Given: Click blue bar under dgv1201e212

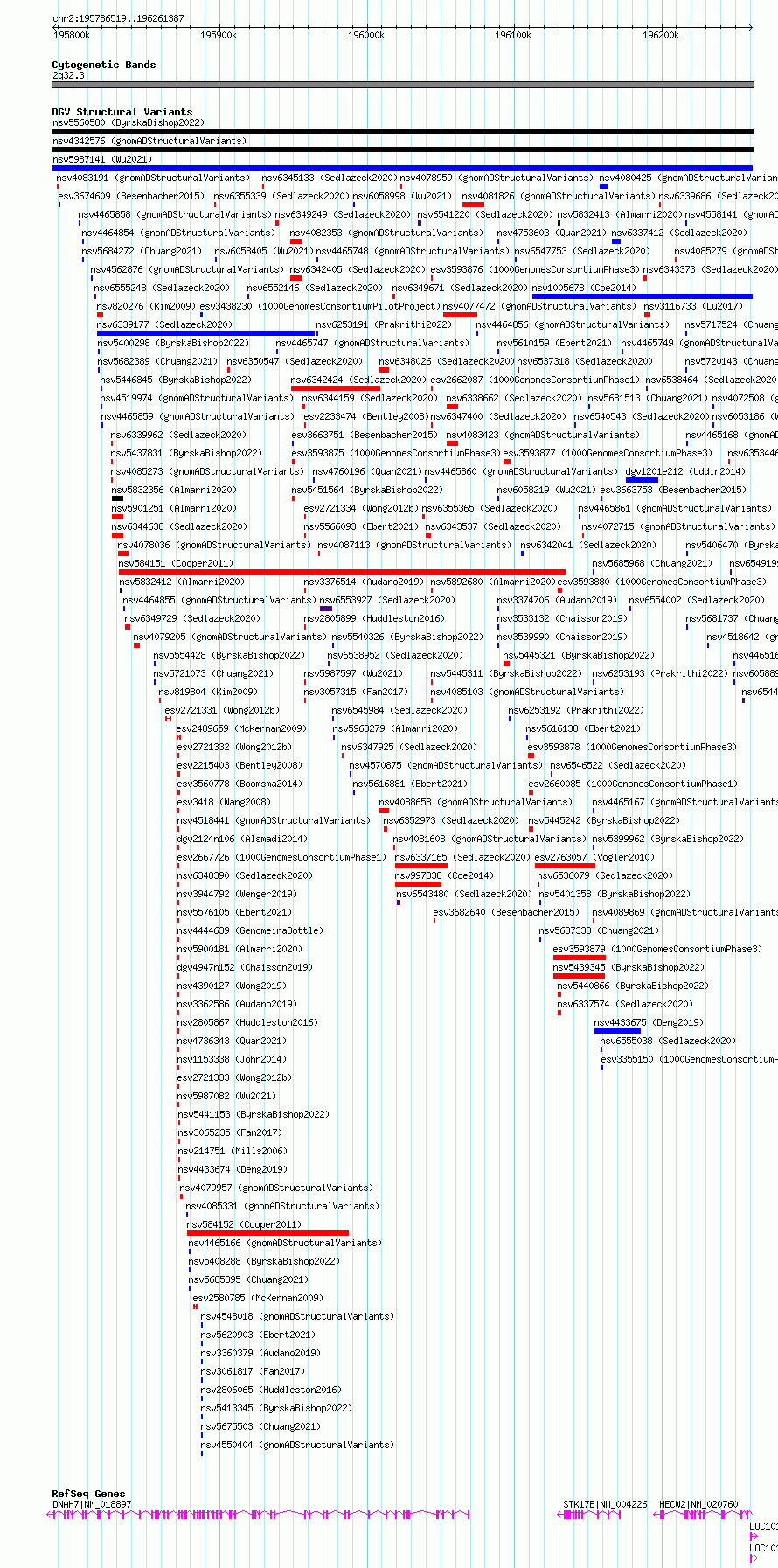Looking at the screenshot, I should click(x=642, y=480).
